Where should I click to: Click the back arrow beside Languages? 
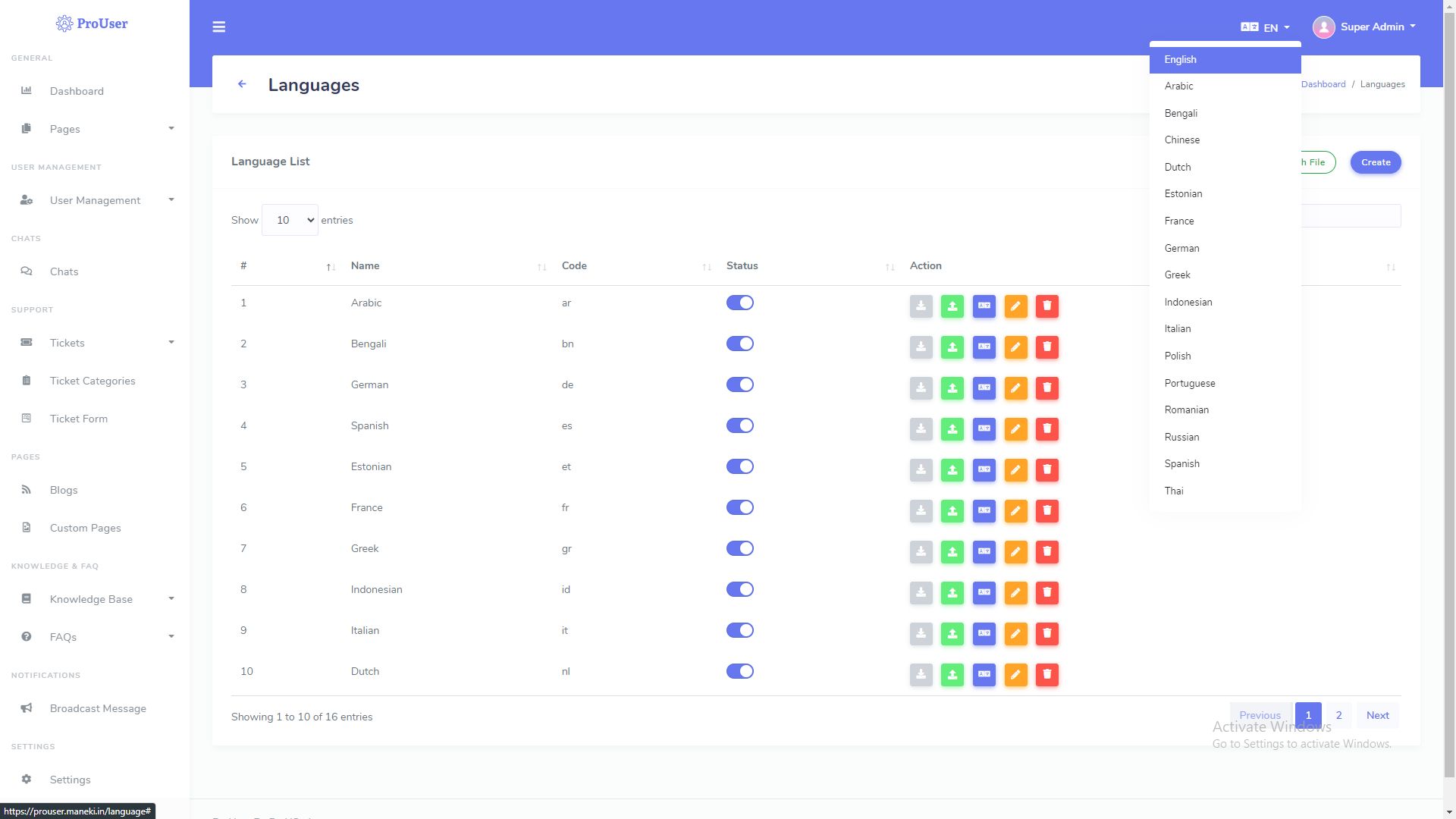242,84
